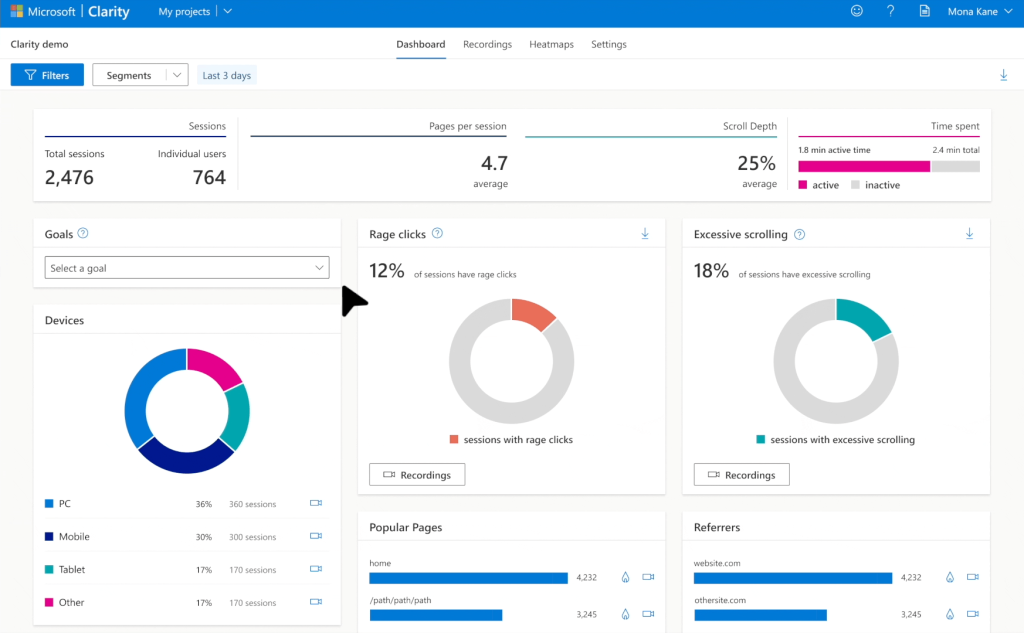Click the Popular Pages heading
Viewport: 1024px width, 633px height.
coord(406,527)
